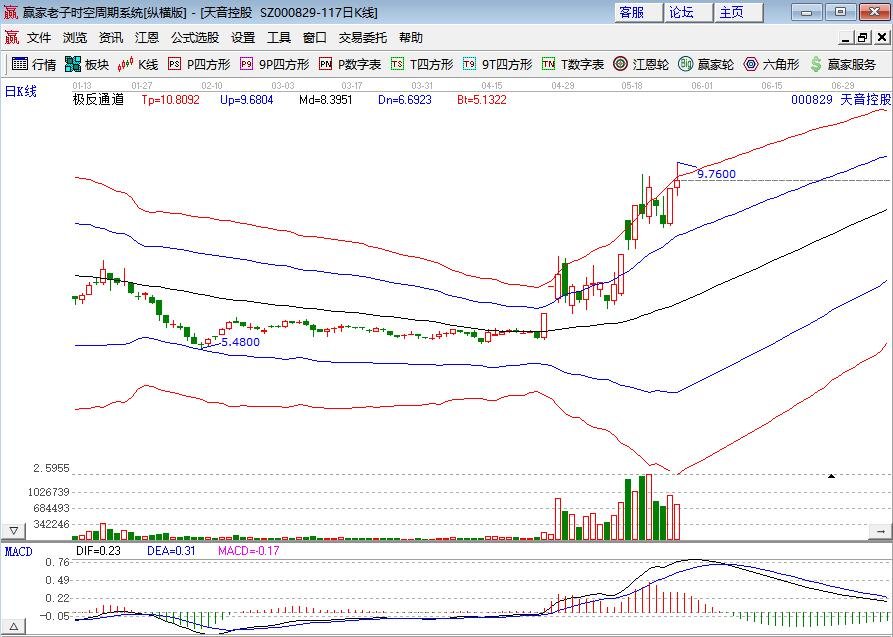Viewport: 893px width, 637px height.
Task: Open 赢家服务 dollar icon
Action: pos(843,64)
